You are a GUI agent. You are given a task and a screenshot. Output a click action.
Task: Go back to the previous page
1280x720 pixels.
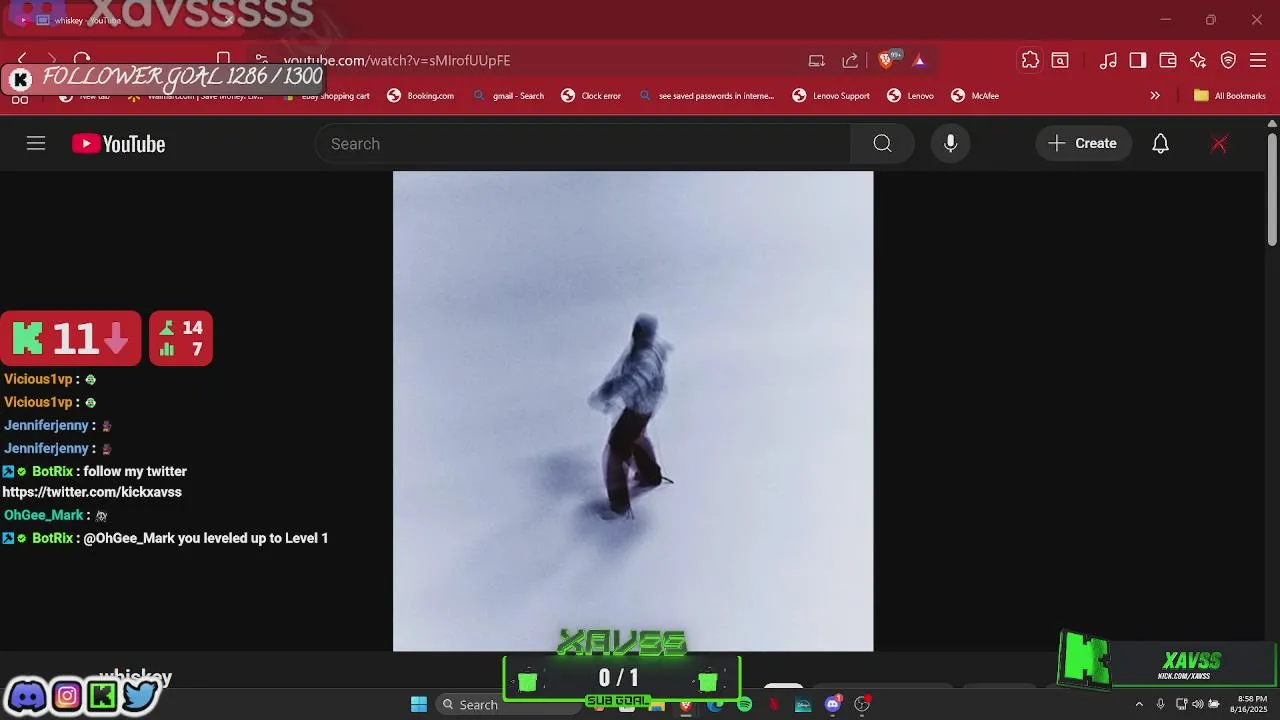pos(22,60)
